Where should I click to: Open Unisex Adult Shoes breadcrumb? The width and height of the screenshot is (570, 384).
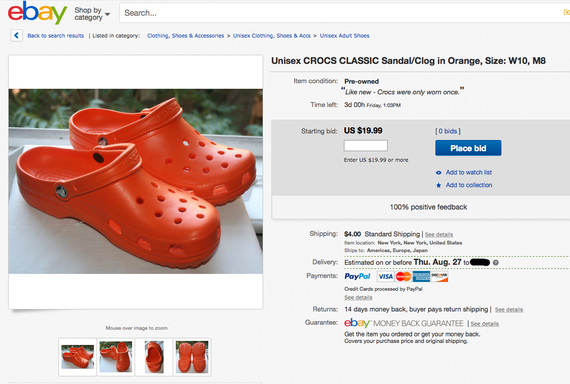pos(344,36)
